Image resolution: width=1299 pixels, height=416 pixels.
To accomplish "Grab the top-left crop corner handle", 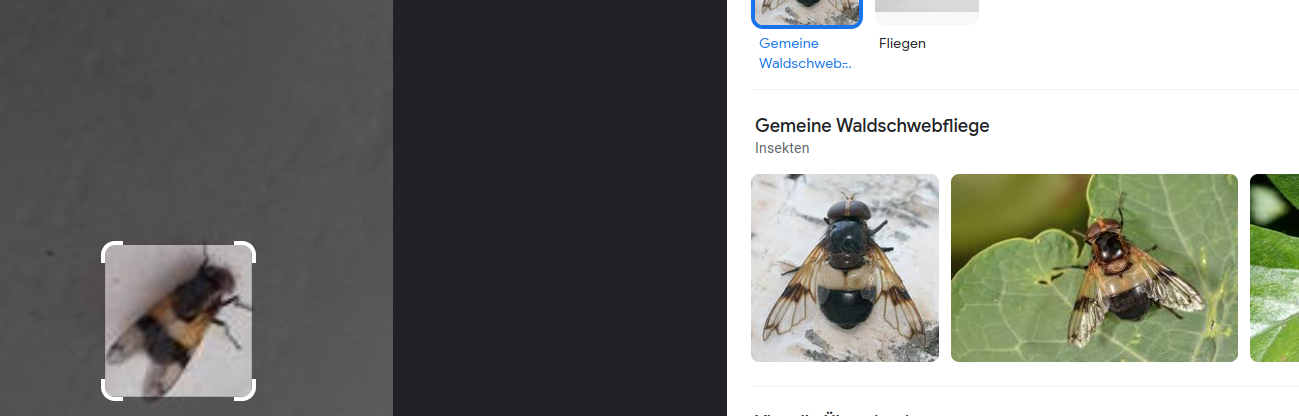I will [x=110, y=250].
